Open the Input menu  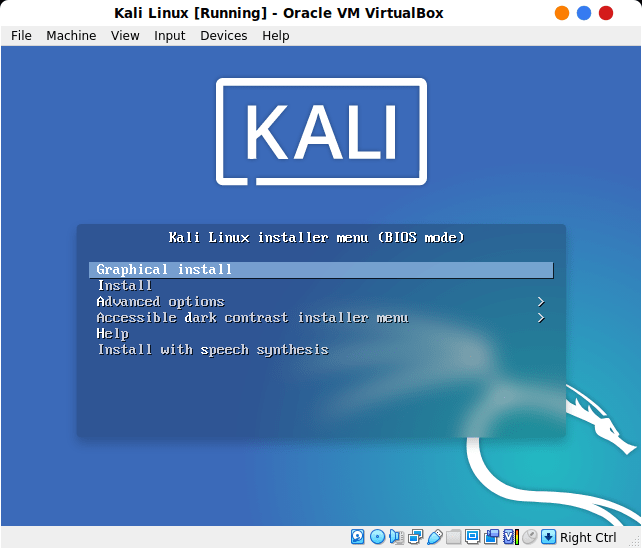(x=170, y=36)
